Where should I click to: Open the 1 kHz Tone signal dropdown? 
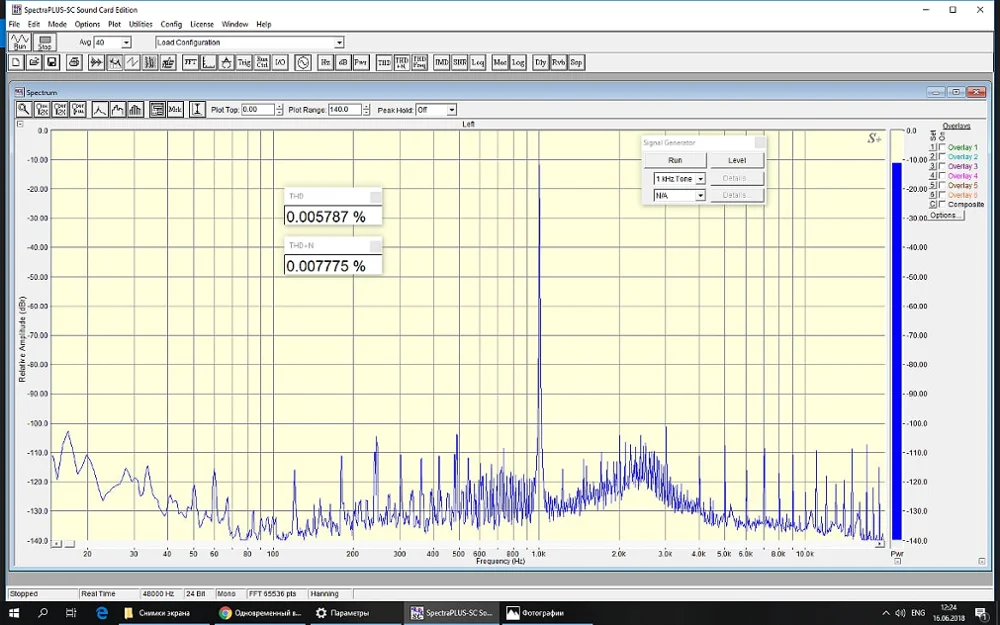click(700, 179)
